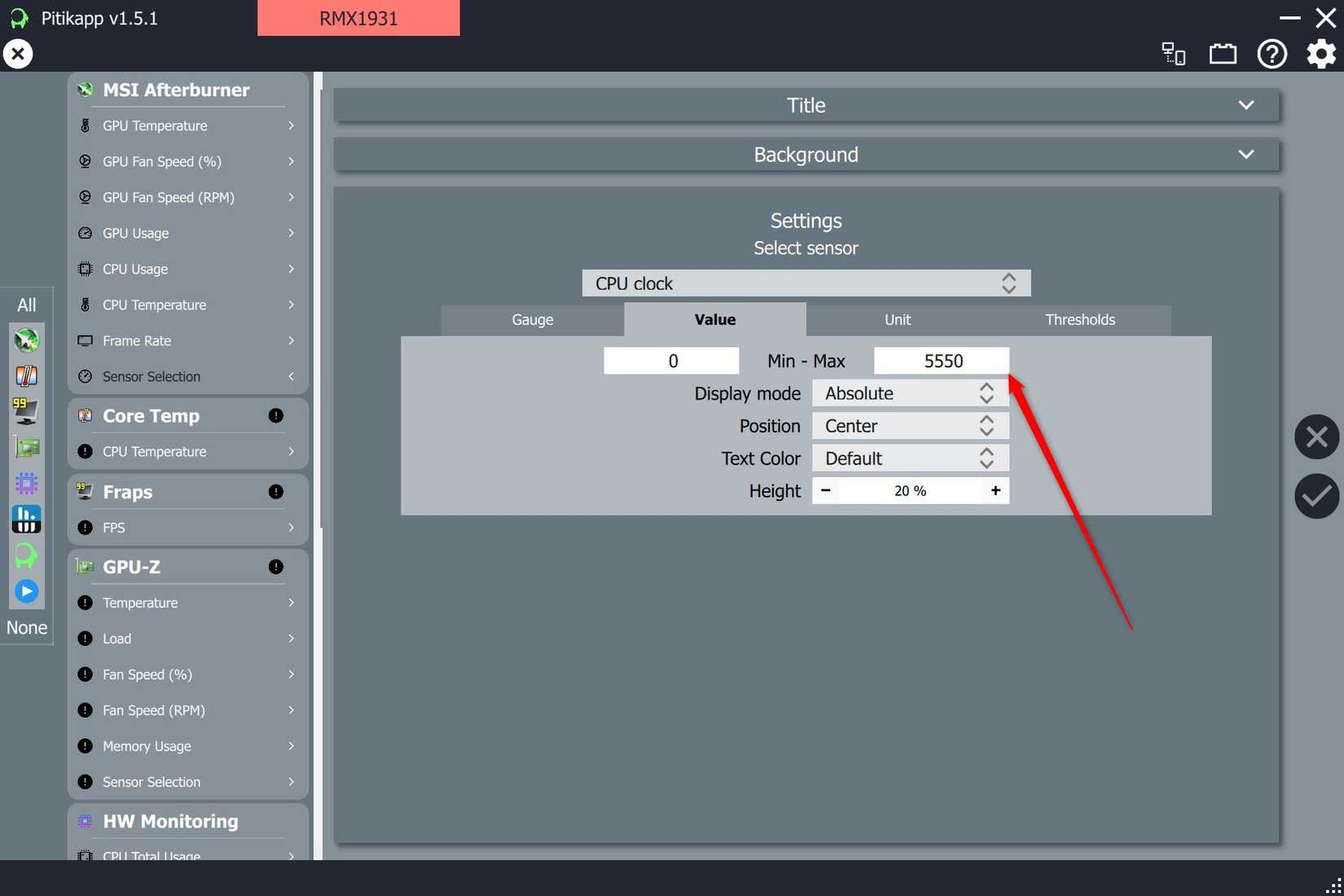Show All sensor sources
This screenshot has height=896, width=1344.
pos(27,305)
